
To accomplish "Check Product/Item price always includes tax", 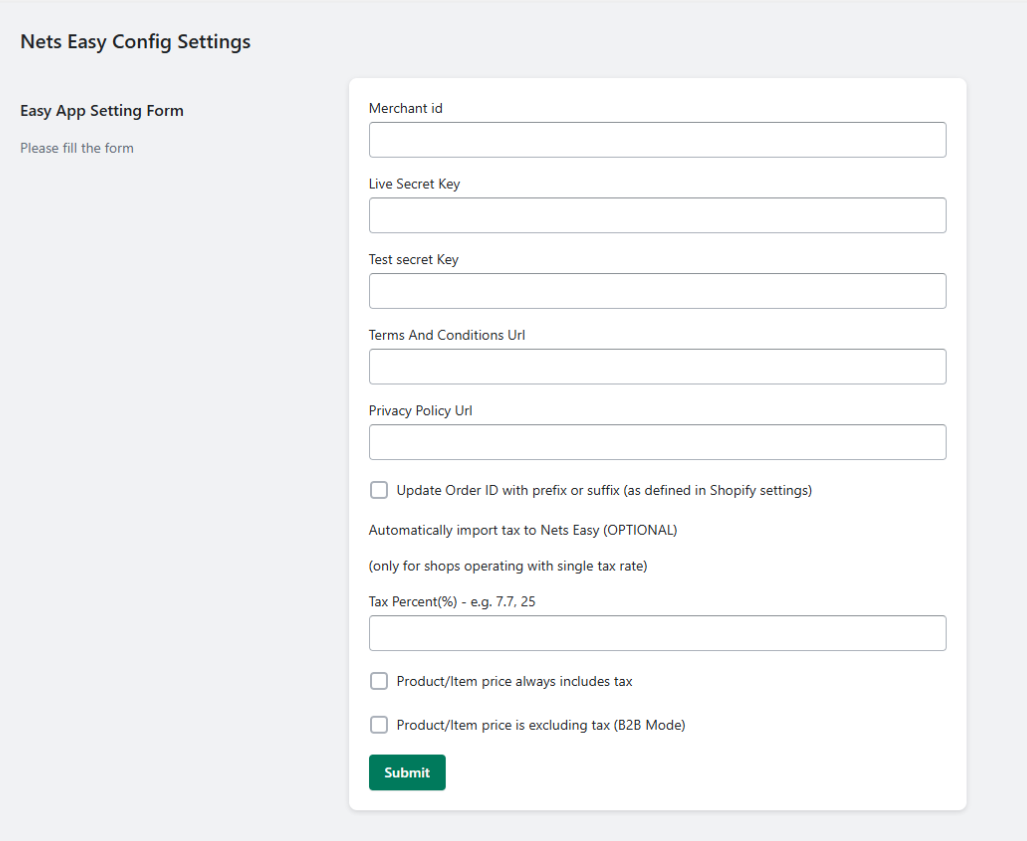I will 379,681.
